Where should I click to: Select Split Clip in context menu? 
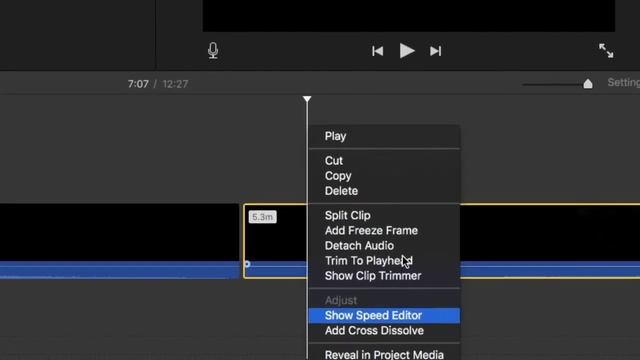[384, 216]
